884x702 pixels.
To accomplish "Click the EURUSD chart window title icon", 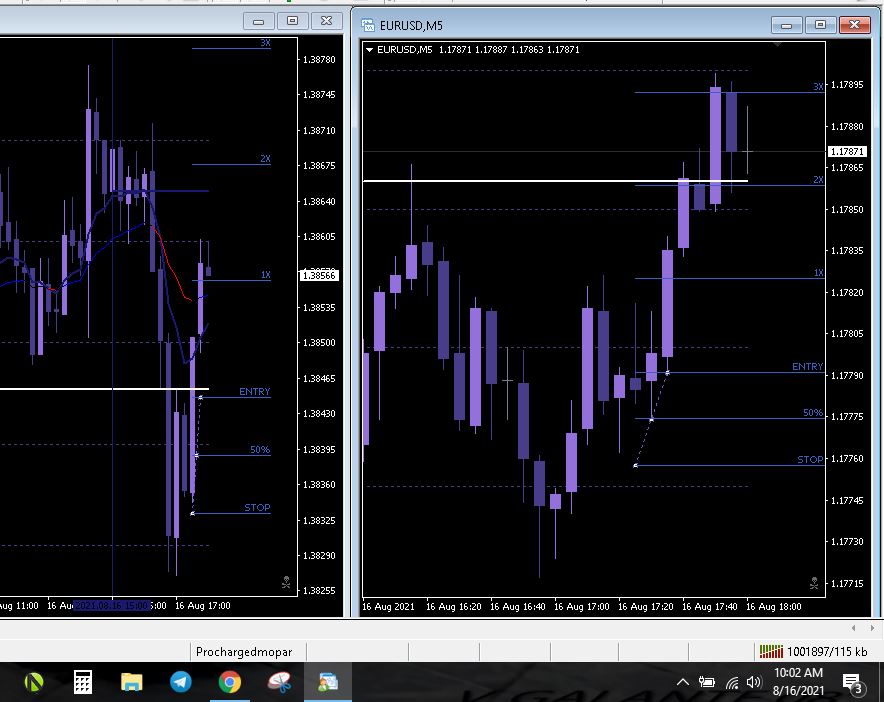I will (x=368, y=25).
